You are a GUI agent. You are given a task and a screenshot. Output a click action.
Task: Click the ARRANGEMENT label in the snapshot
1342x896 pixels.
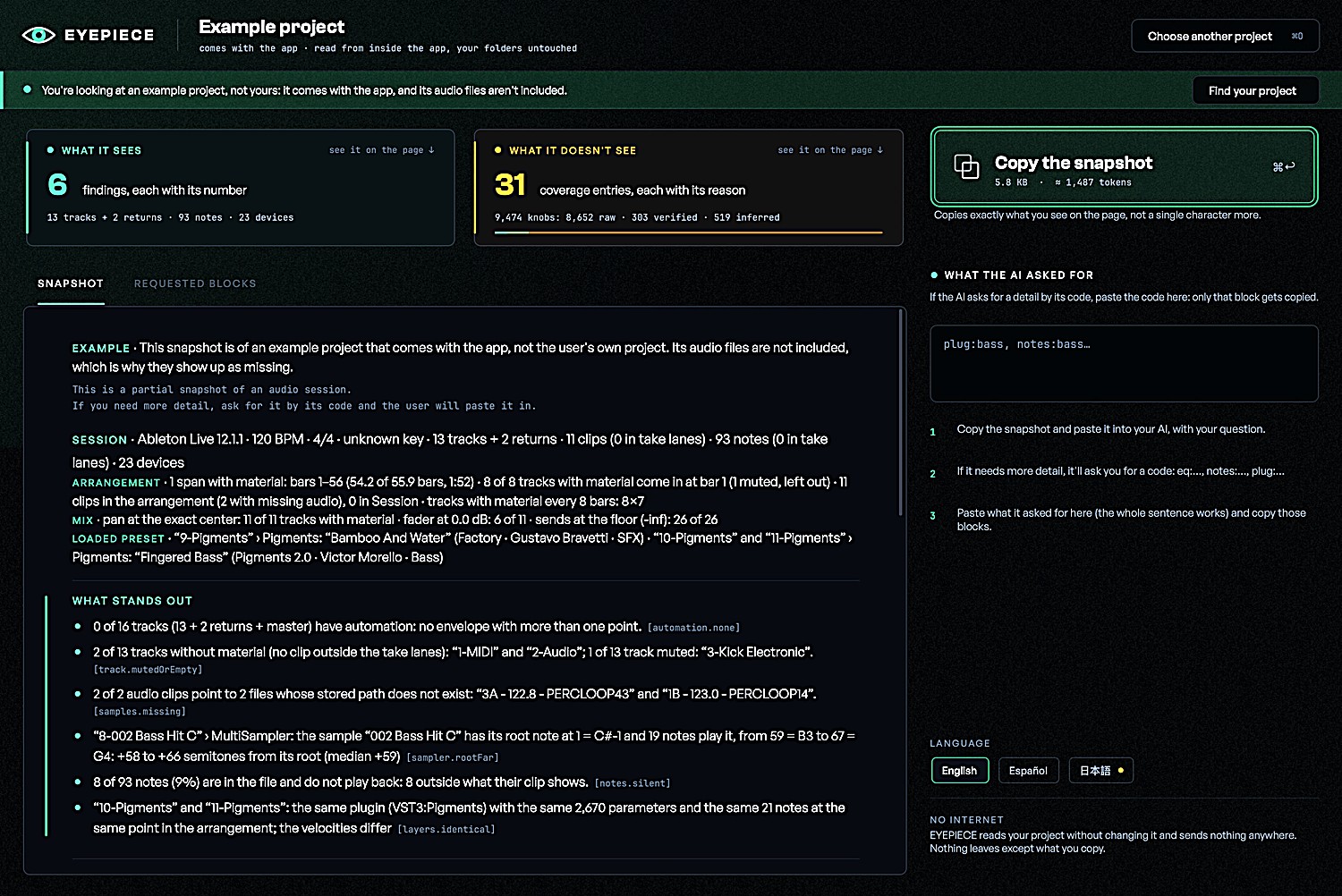pyautogui.click(x=116, y=483)
